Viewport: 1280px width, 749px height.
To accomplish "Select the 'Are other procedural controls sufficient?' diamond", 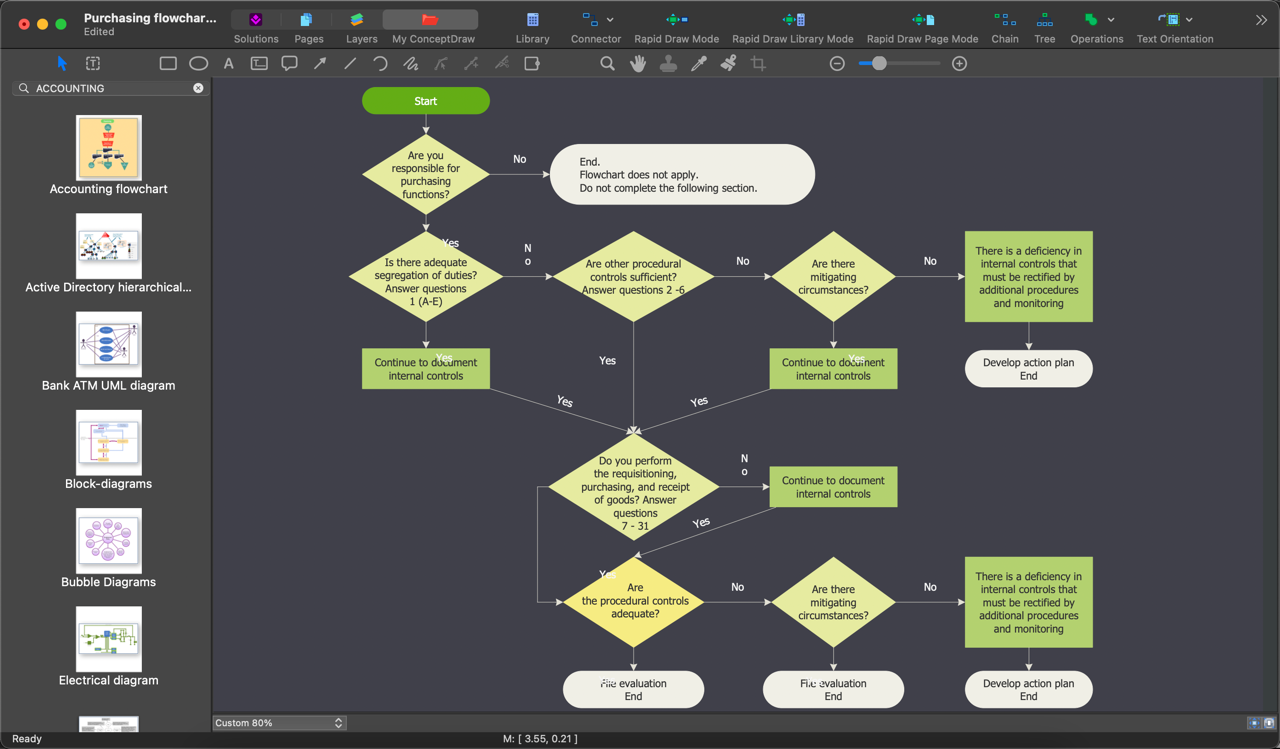I will 634,277.
